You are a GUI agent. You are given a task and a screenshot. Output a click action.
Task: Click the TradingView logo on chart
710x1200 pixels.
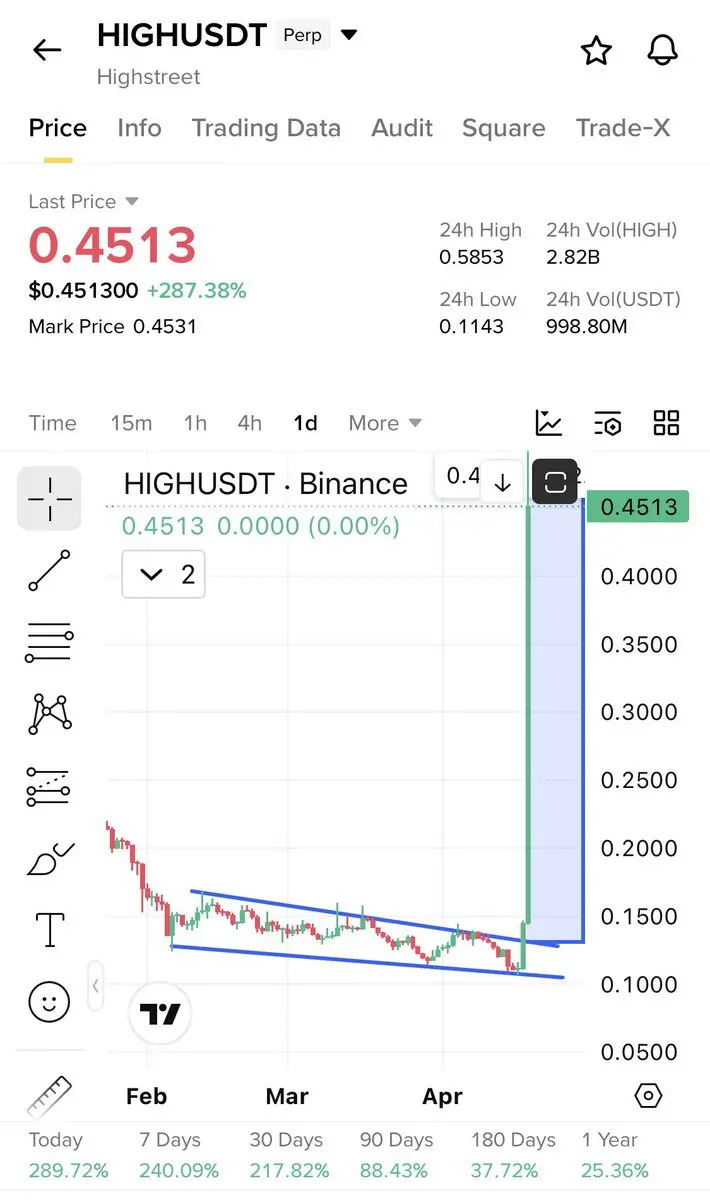[x=159, y=1014]
